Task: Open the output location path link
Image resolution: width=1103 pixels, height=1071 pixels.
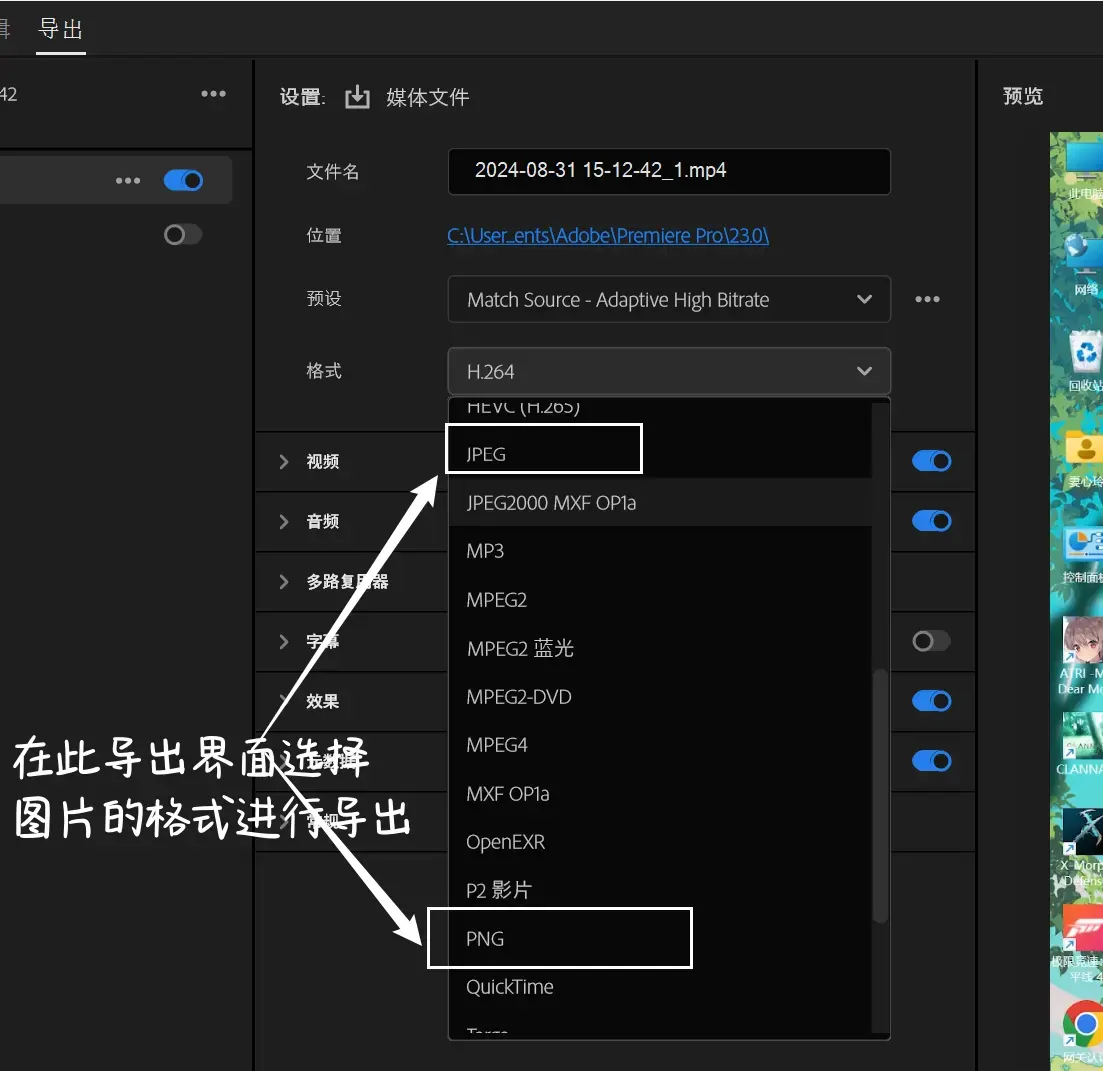Action: coord(608,236)
